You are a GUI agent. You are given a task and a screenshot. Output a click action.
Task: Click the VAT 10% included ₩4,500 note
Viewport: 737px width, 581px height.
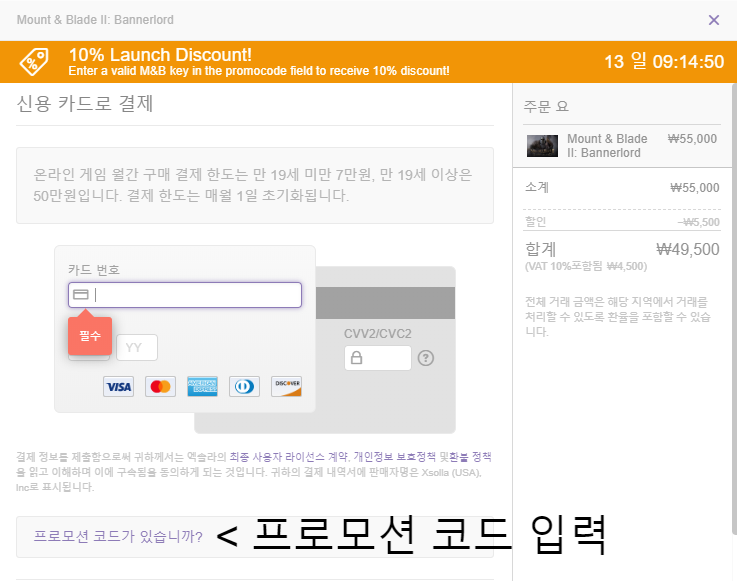pos(586,267)
